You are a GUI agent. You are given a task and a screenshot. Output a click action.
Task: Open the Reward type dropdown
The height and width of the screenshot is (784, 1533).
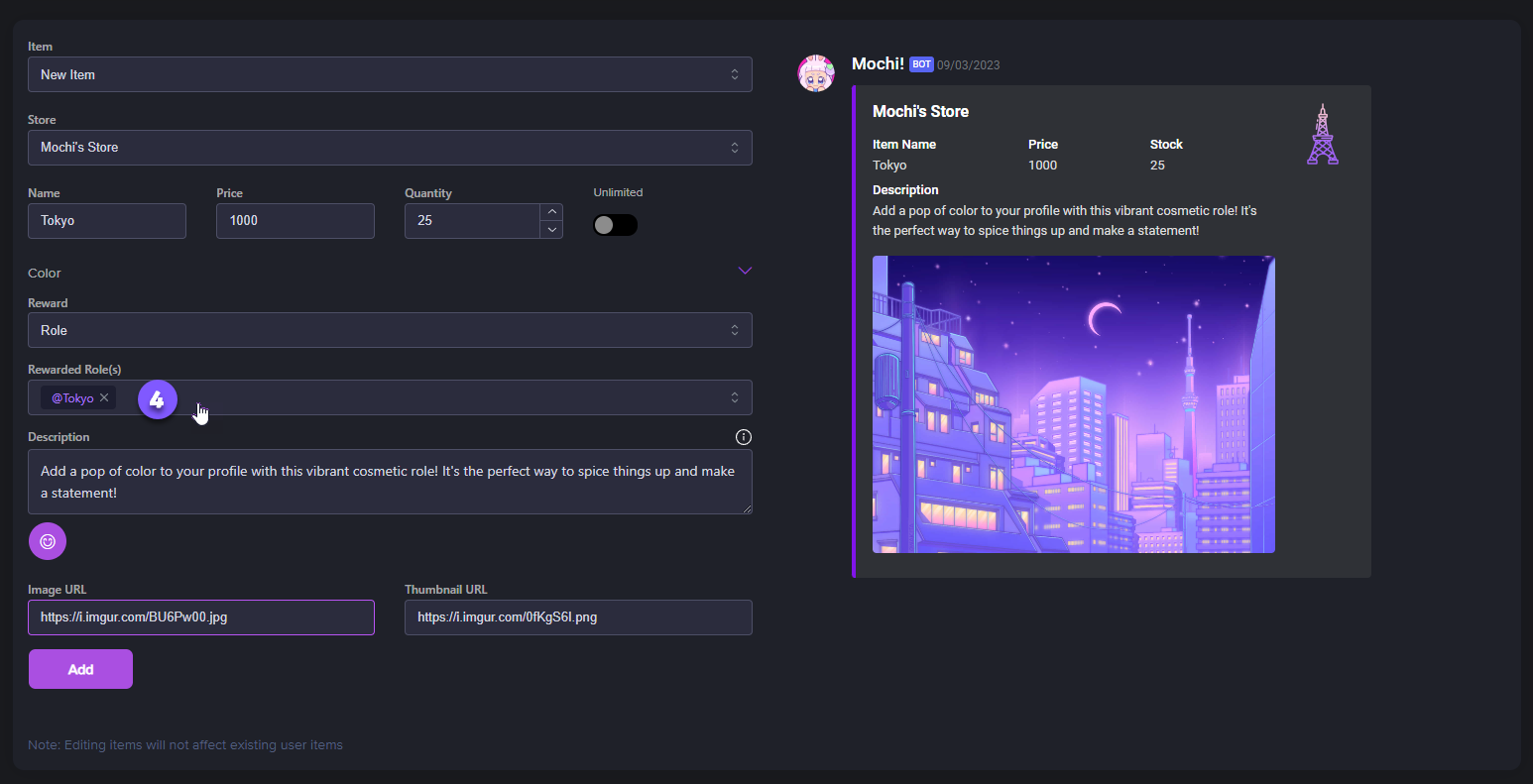(390, 330)
